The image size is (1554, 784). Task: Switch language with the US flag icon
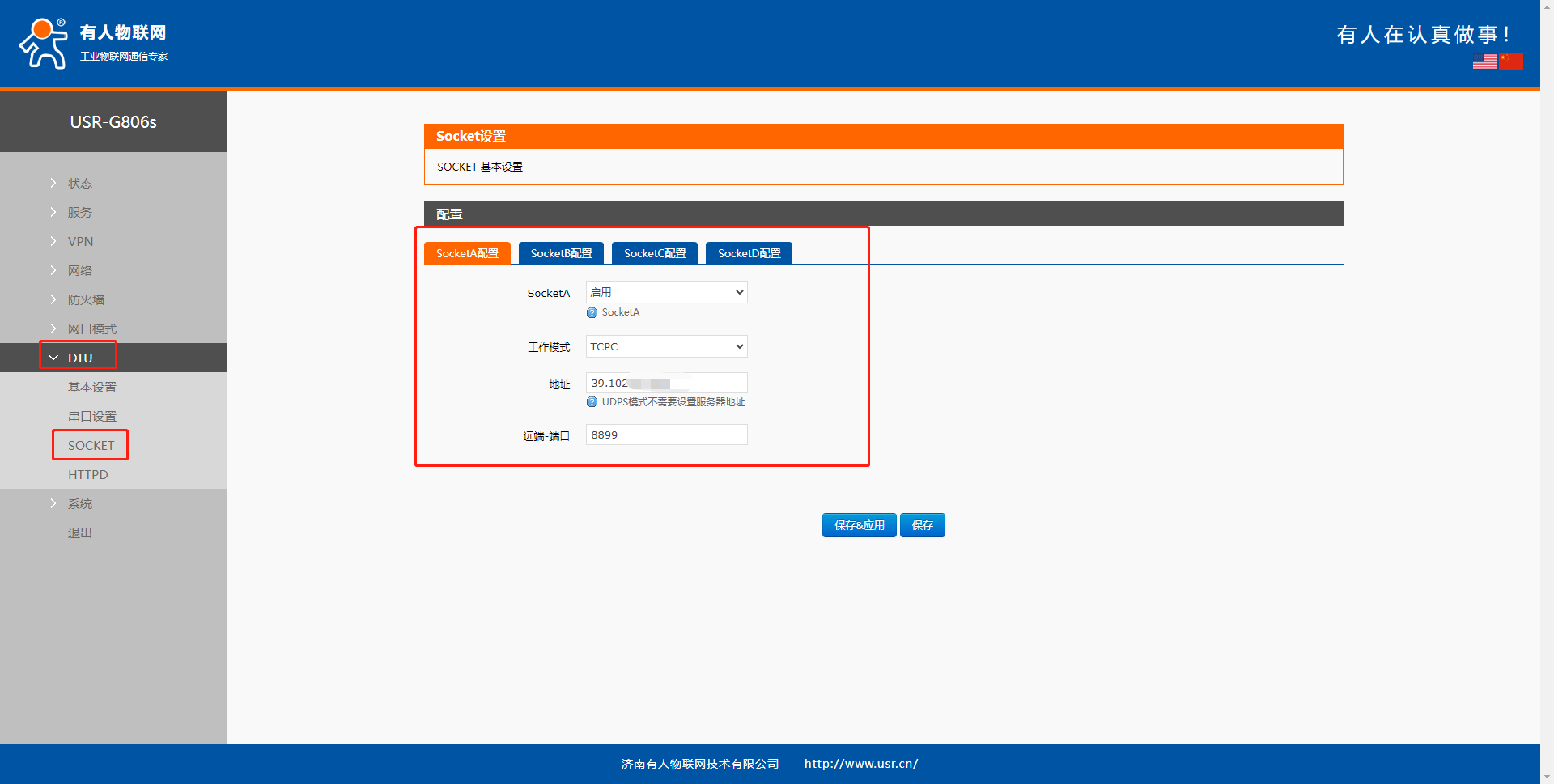click(x=1484, y=61)
